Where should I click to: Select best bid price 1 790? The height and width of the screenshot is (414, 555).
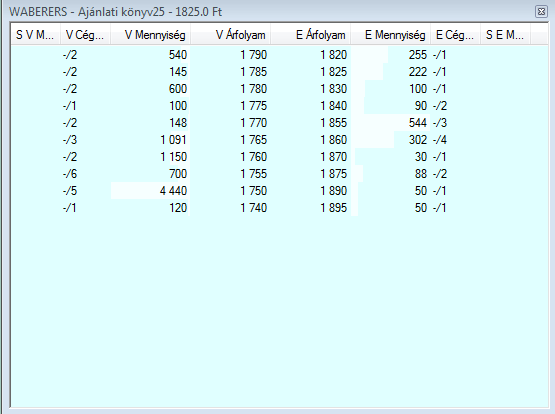point(253,55)
